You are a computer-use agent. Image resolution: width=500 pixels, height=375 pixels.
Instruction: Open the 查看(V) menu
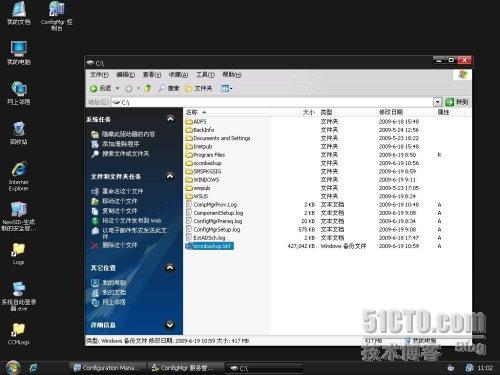point(152,75)
